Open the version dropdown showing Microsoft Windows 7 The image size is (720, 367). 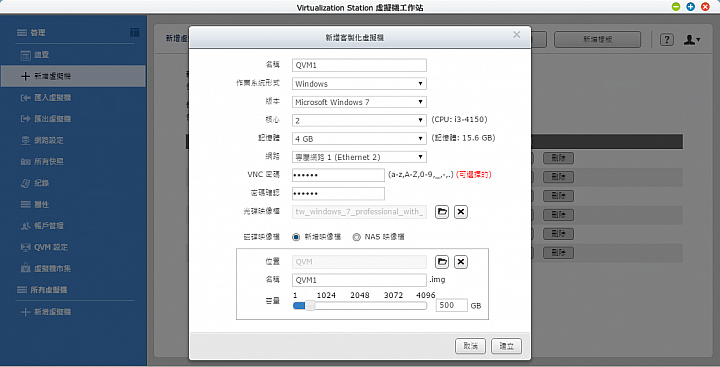359,102
